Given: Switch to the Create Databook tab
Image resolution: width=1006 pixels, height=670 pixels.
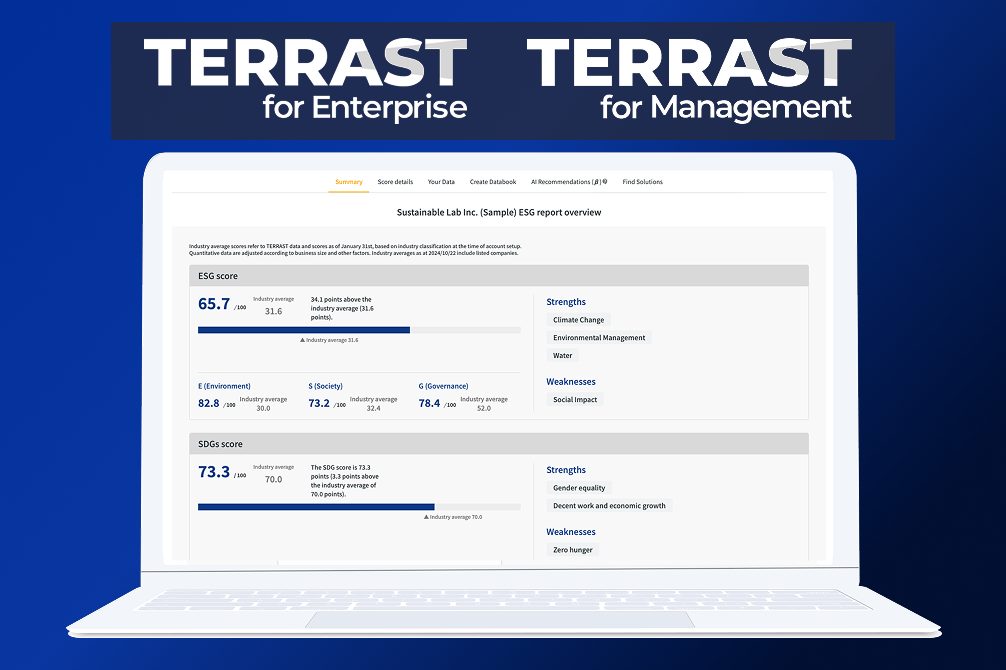Looking at the screenshot, I should (491, 181).
